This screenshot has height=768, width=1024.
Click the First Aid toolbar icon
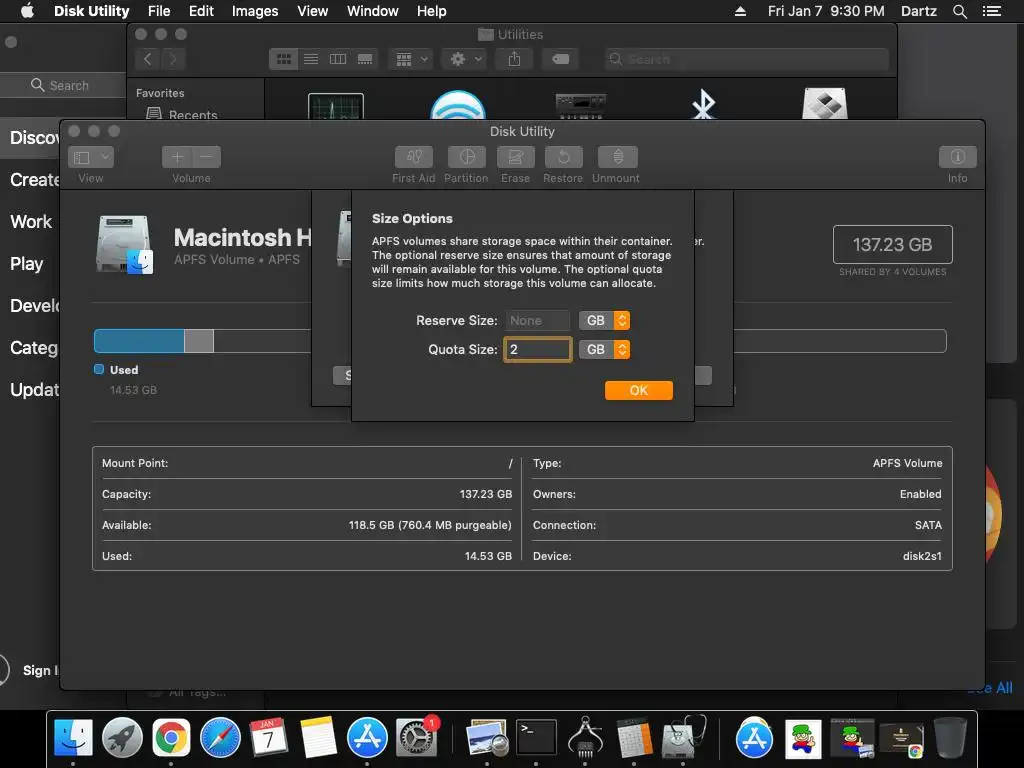pos(413,157)
